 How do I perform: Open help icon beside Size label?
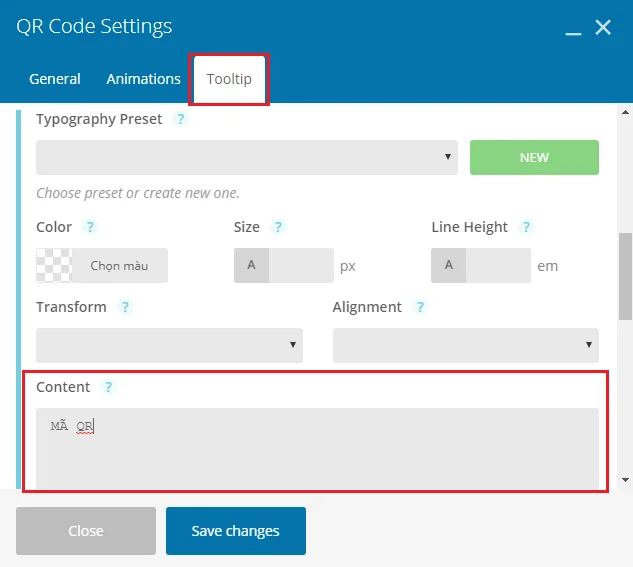tap(278, 227)
